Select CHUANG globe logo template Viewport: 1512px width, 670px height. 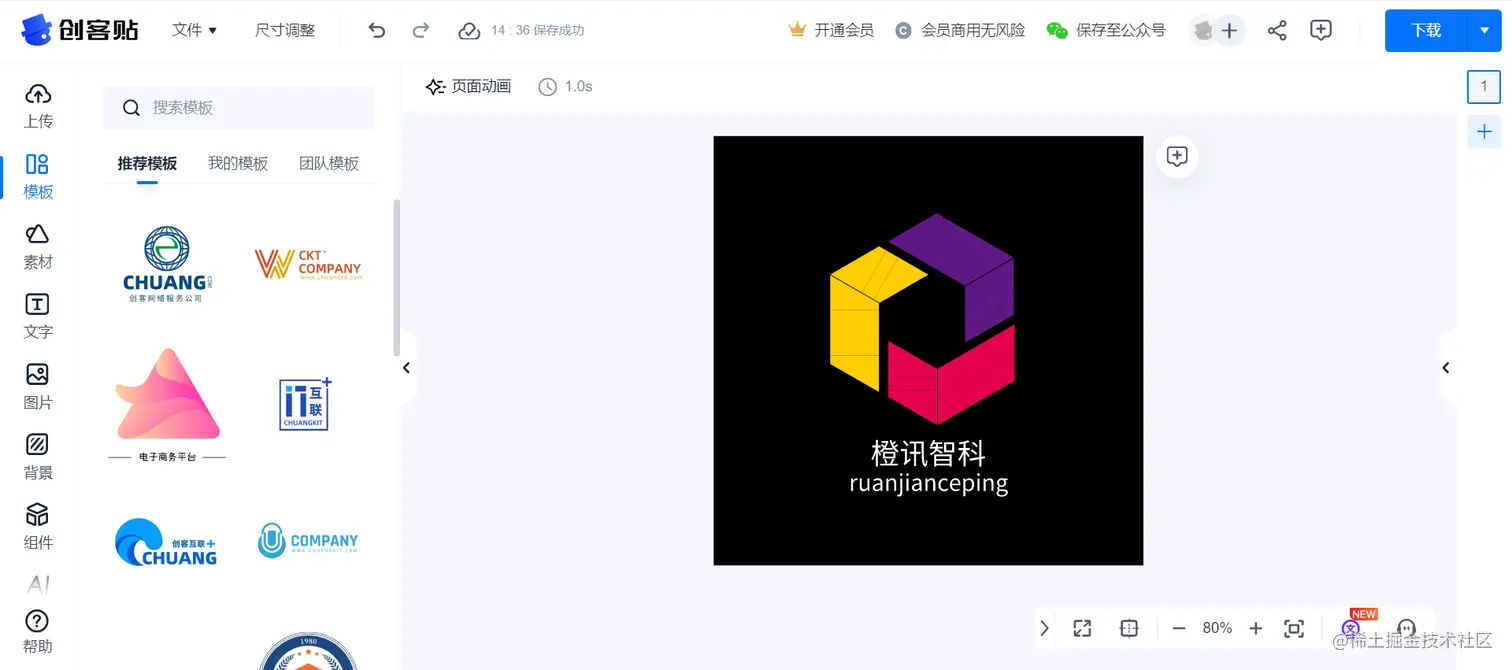click(166, 264)
